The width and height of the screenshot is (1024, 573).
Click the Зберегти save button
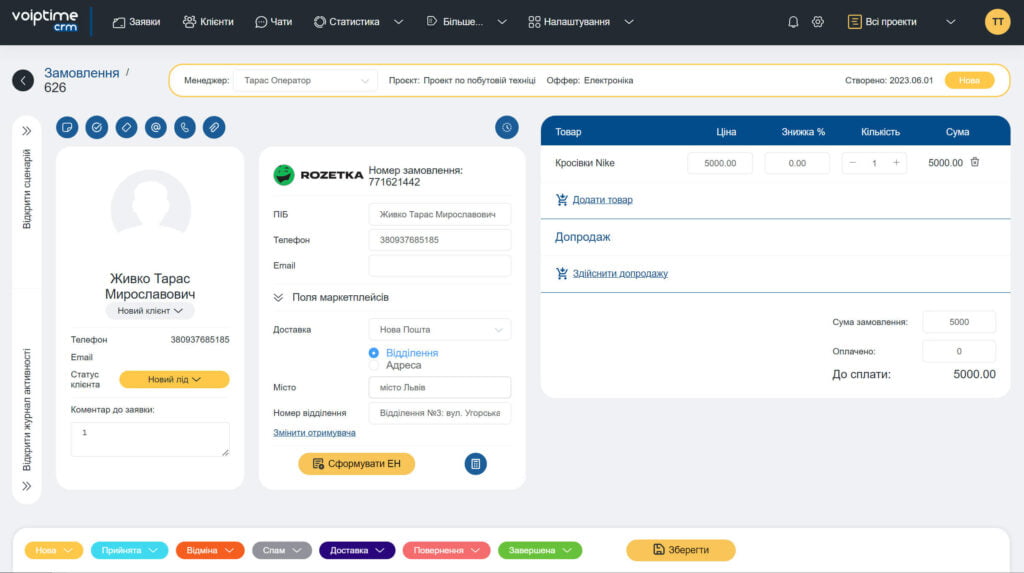(680, 550)
